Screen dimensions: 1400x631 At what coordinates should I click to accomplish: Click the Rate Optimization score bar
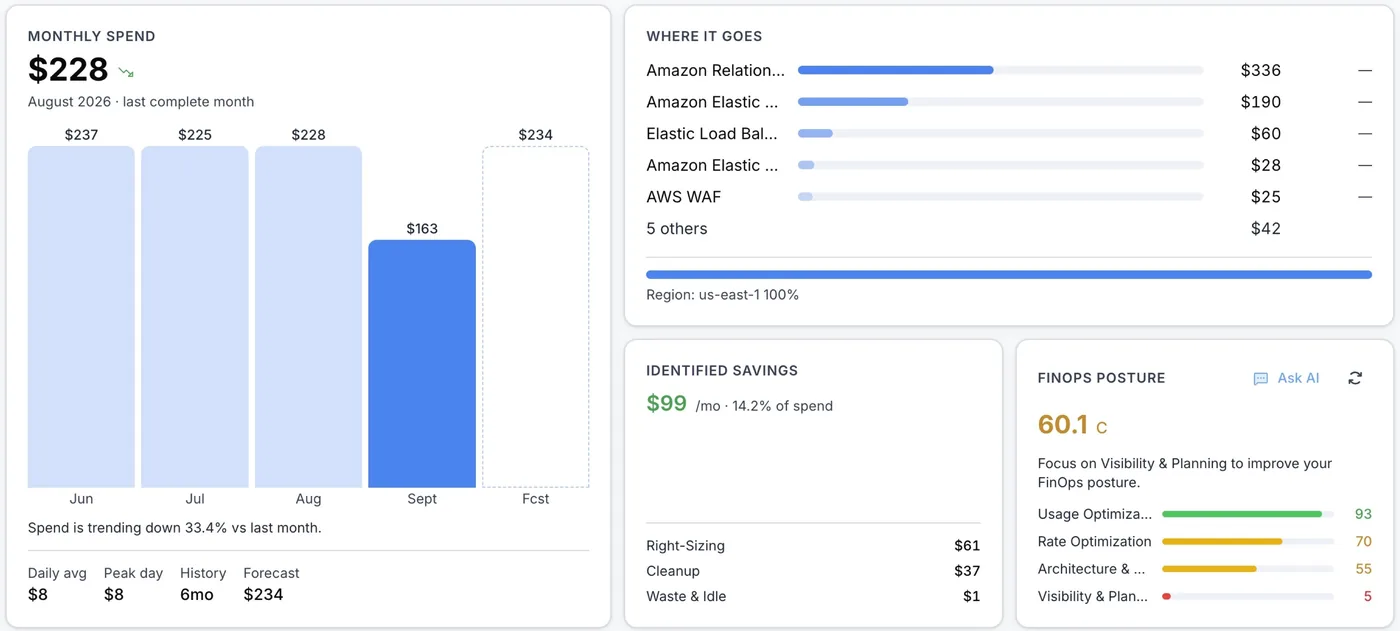coord(1248,541)
